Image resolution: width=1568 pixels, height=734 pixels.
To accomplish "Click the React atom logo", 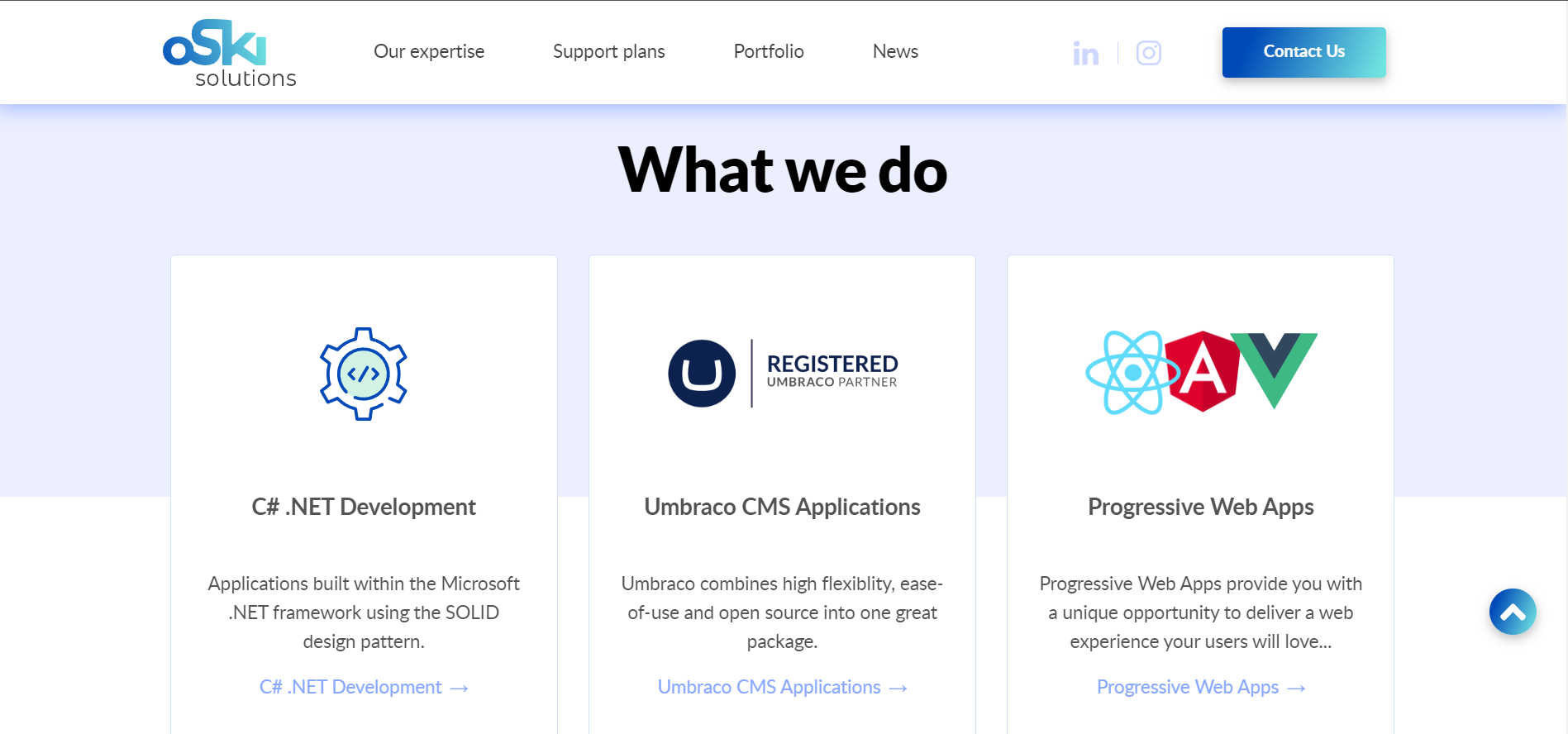I will click(x=1132, y=373).
